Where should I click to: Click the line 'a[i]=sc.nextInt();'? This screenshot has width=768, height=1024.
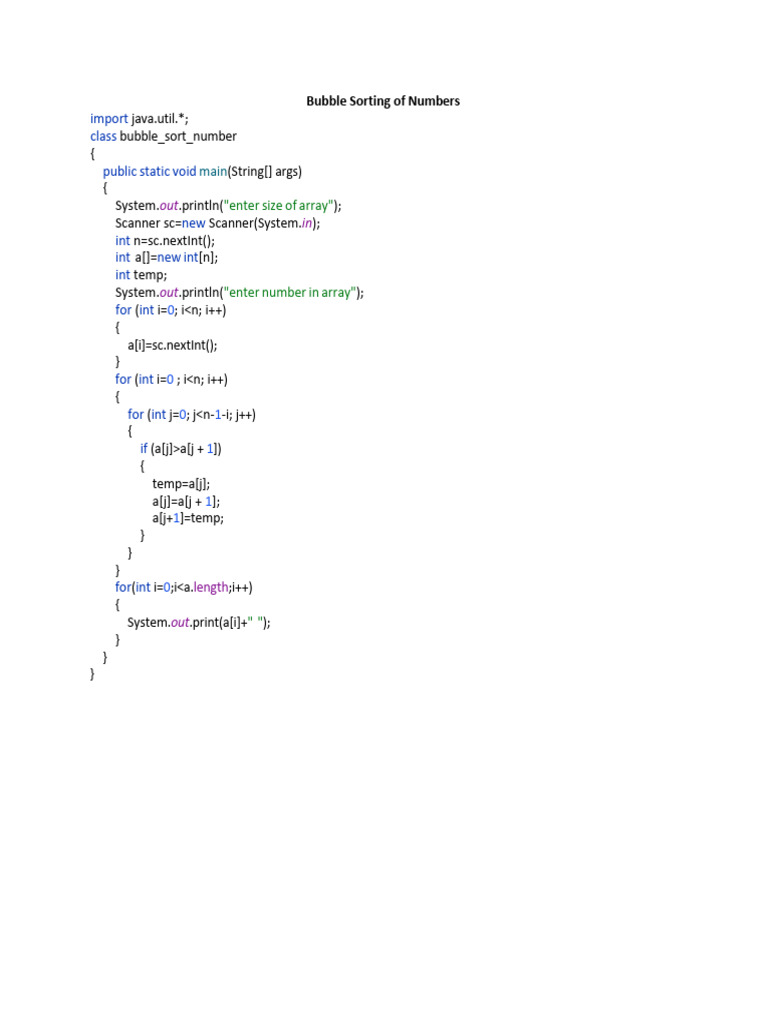(172, 345)
